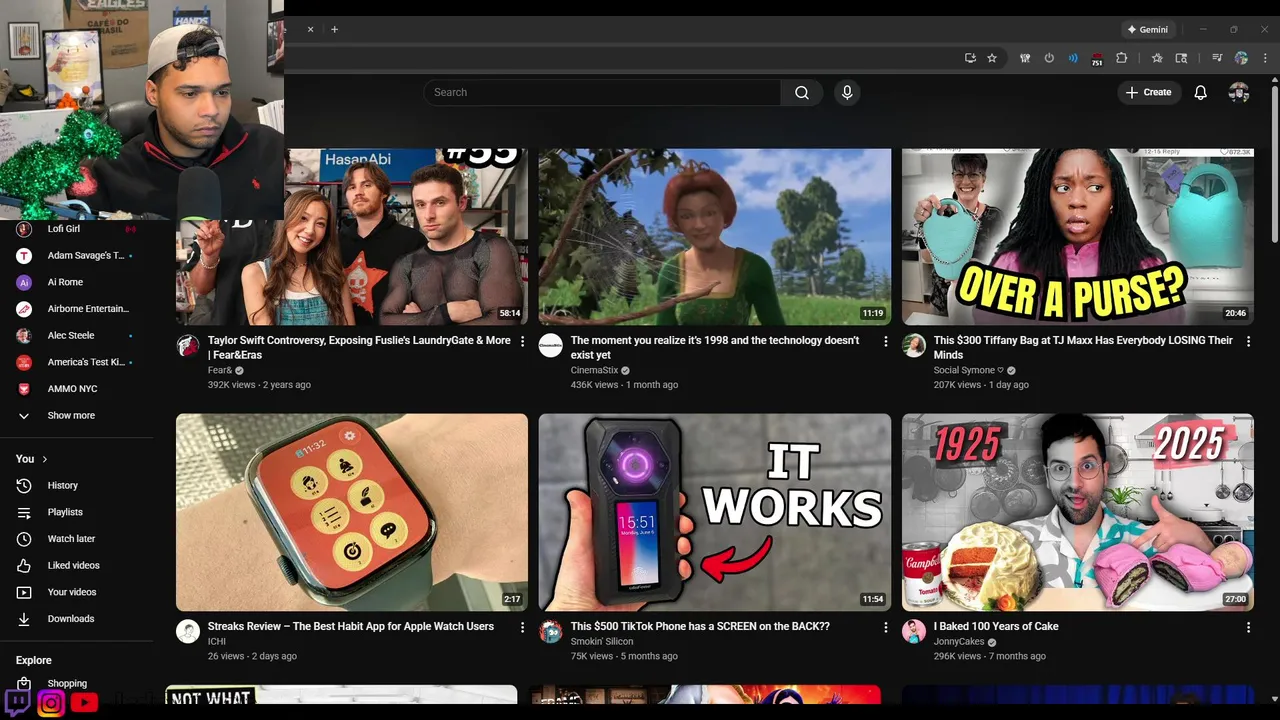
Task: Click the power-symbol extension icon
Action: pyautogui.click(x=1049, y=58)
